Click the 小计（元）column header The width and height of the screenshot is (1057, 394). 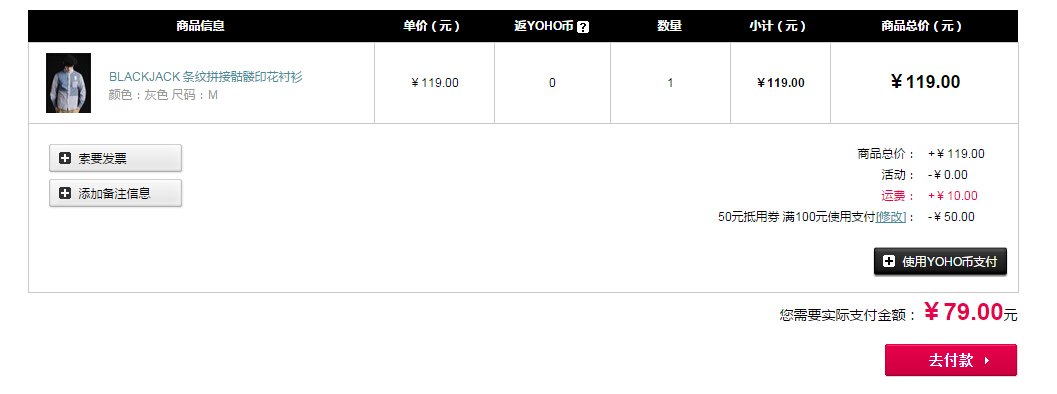777,26
